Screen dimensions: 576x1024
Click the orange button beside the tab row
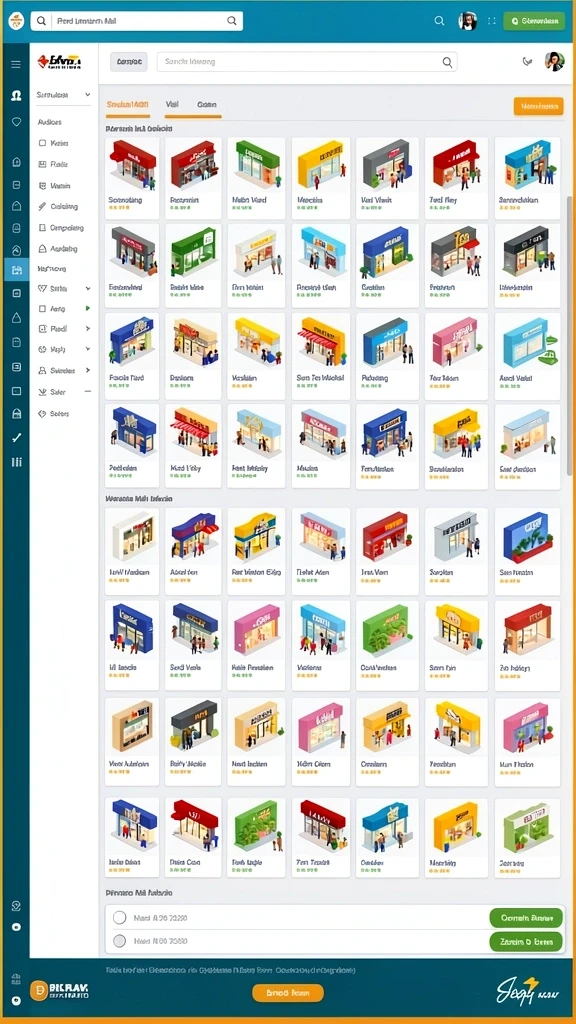tap(539, 106)
